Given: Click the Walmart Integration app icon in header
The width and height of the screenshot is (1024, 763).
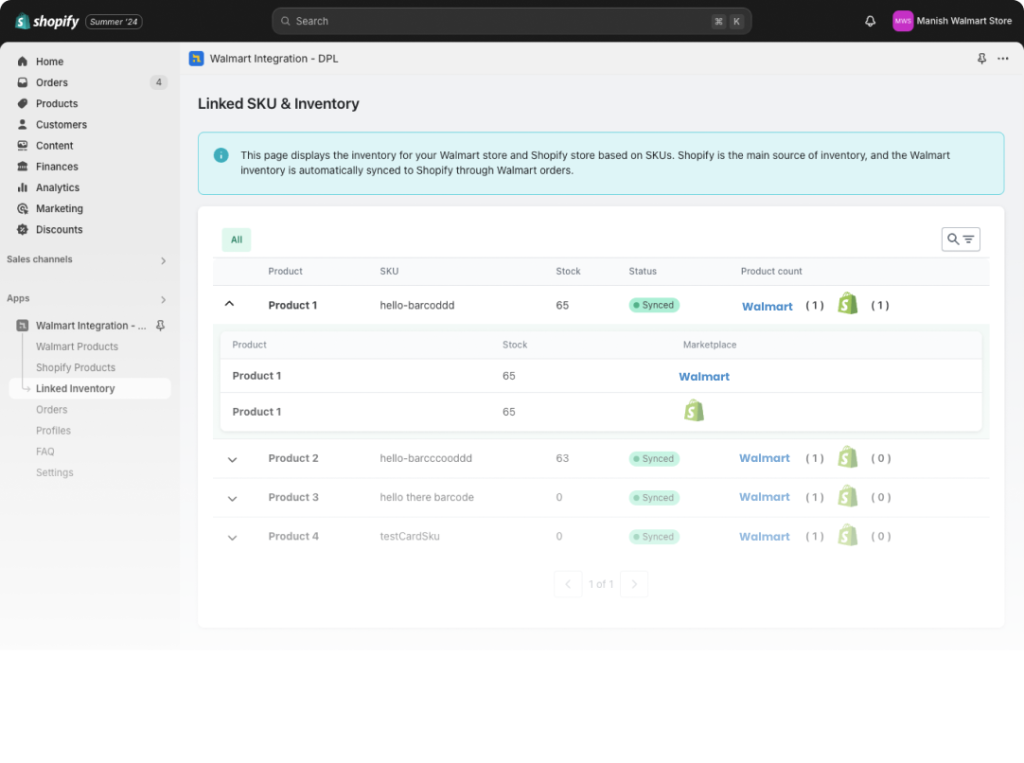Looking at the screenshot, I should [196, 59].
